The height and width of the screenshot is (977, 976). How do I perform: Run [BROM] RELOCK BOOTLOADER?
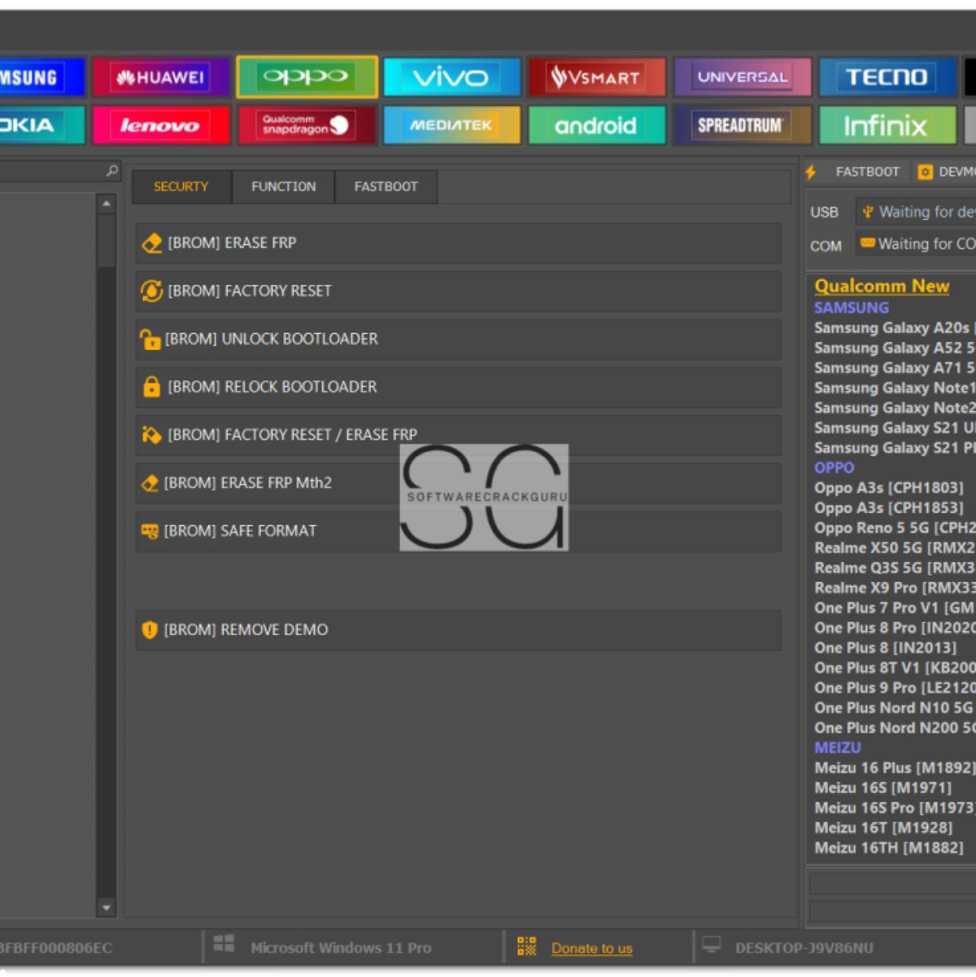tap(458, 387)
